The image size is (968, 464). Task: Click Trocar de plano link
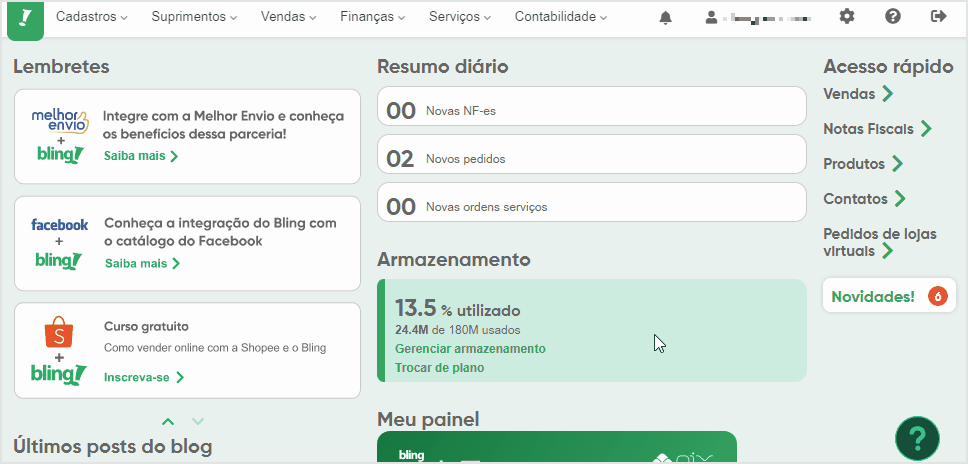point(440,368)
